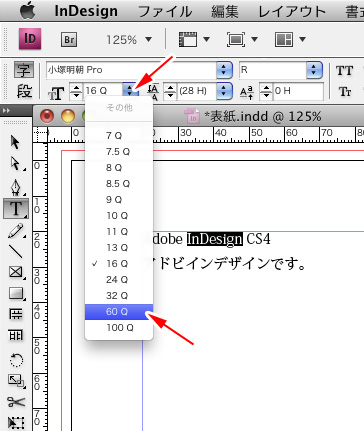Open the Apple menu
The width and height of the screenshot is (364, 431).
(28, 11)
